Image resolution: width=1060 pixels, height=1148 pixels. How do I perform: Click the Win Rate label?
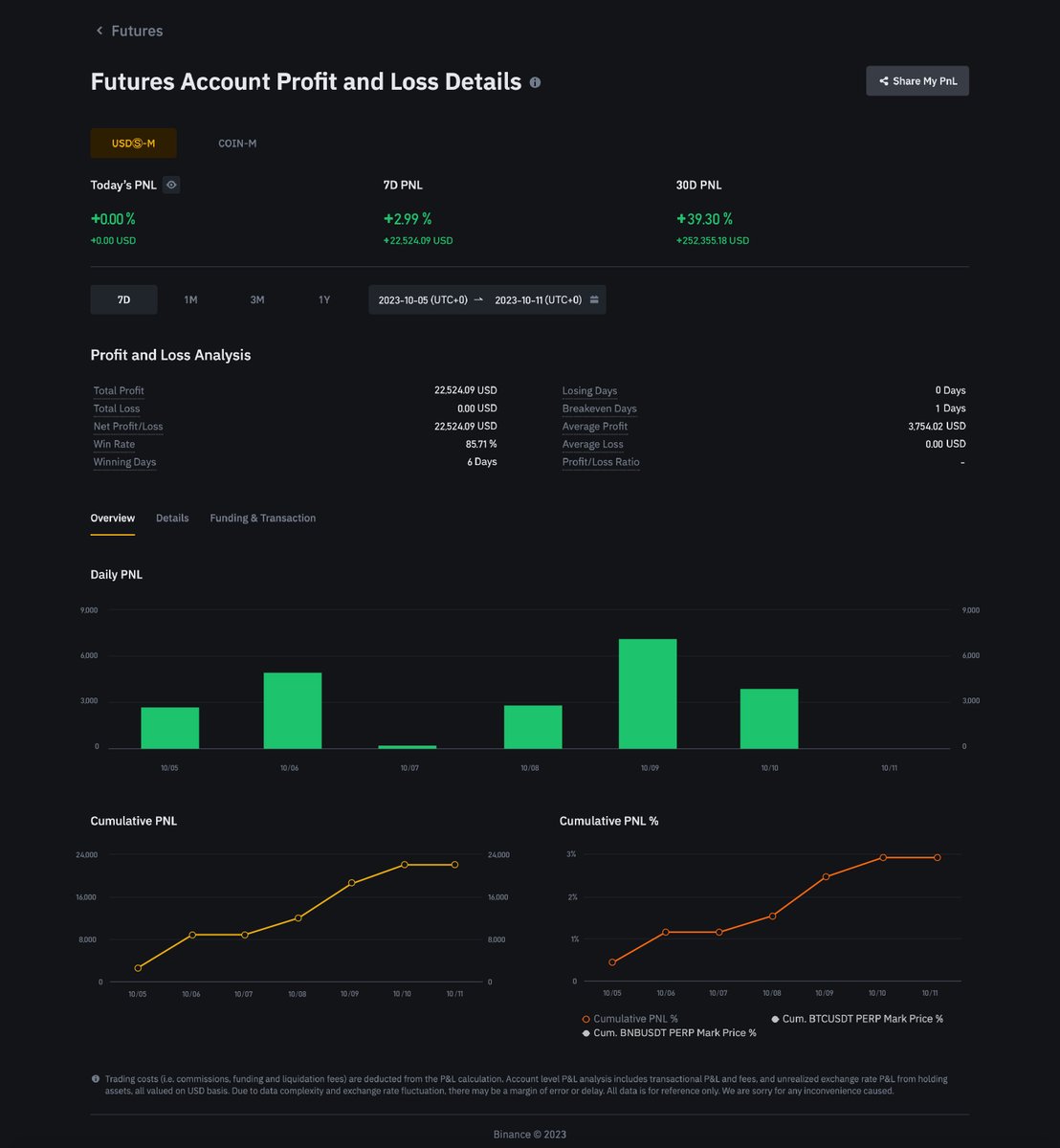click(114, 444)
